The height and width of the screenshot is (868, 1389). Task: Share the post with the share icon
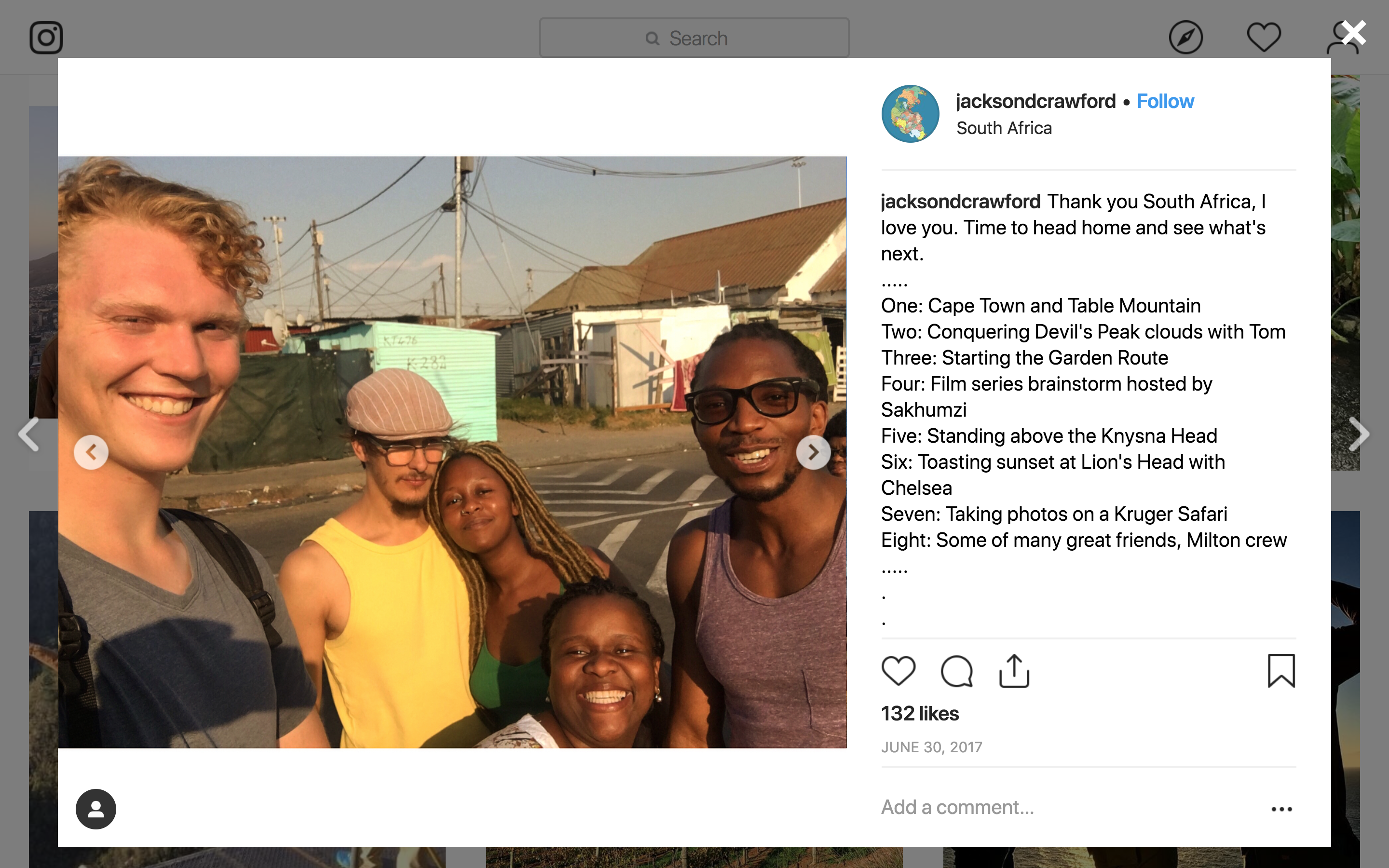point(1014,670)
